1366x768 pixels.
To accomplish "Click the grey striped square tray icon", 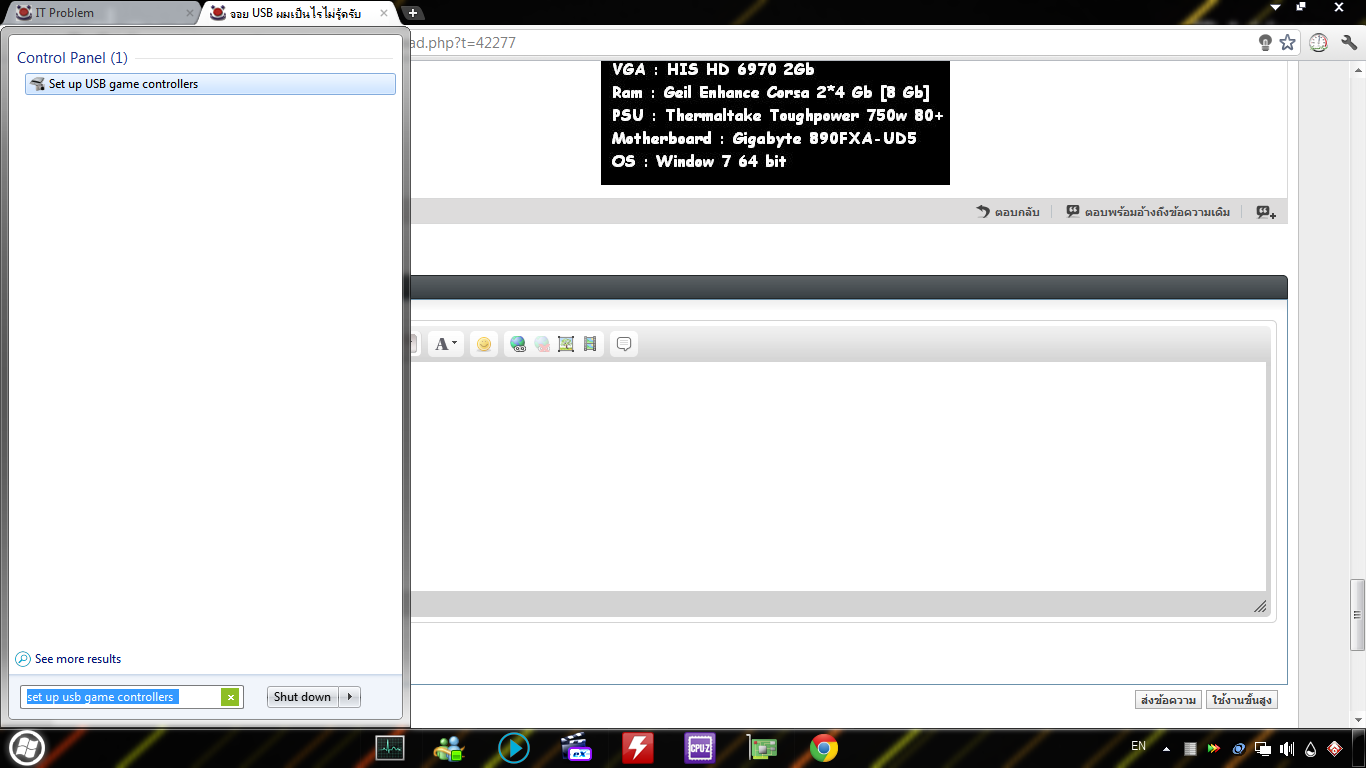I will pos(1190,748).
